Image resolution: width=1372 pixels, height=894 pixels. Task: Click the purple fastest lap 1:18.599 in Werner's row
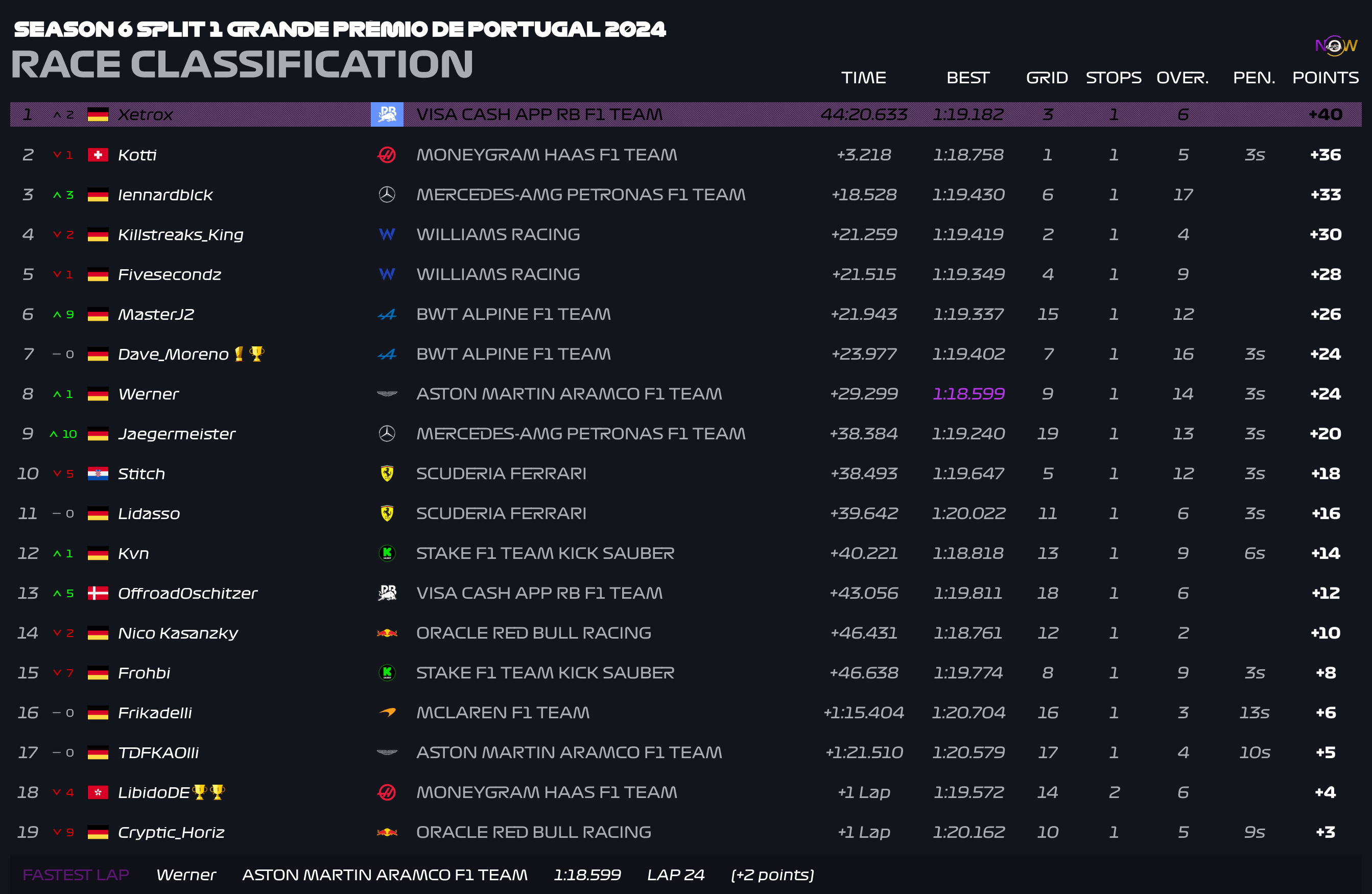(968, 394)
